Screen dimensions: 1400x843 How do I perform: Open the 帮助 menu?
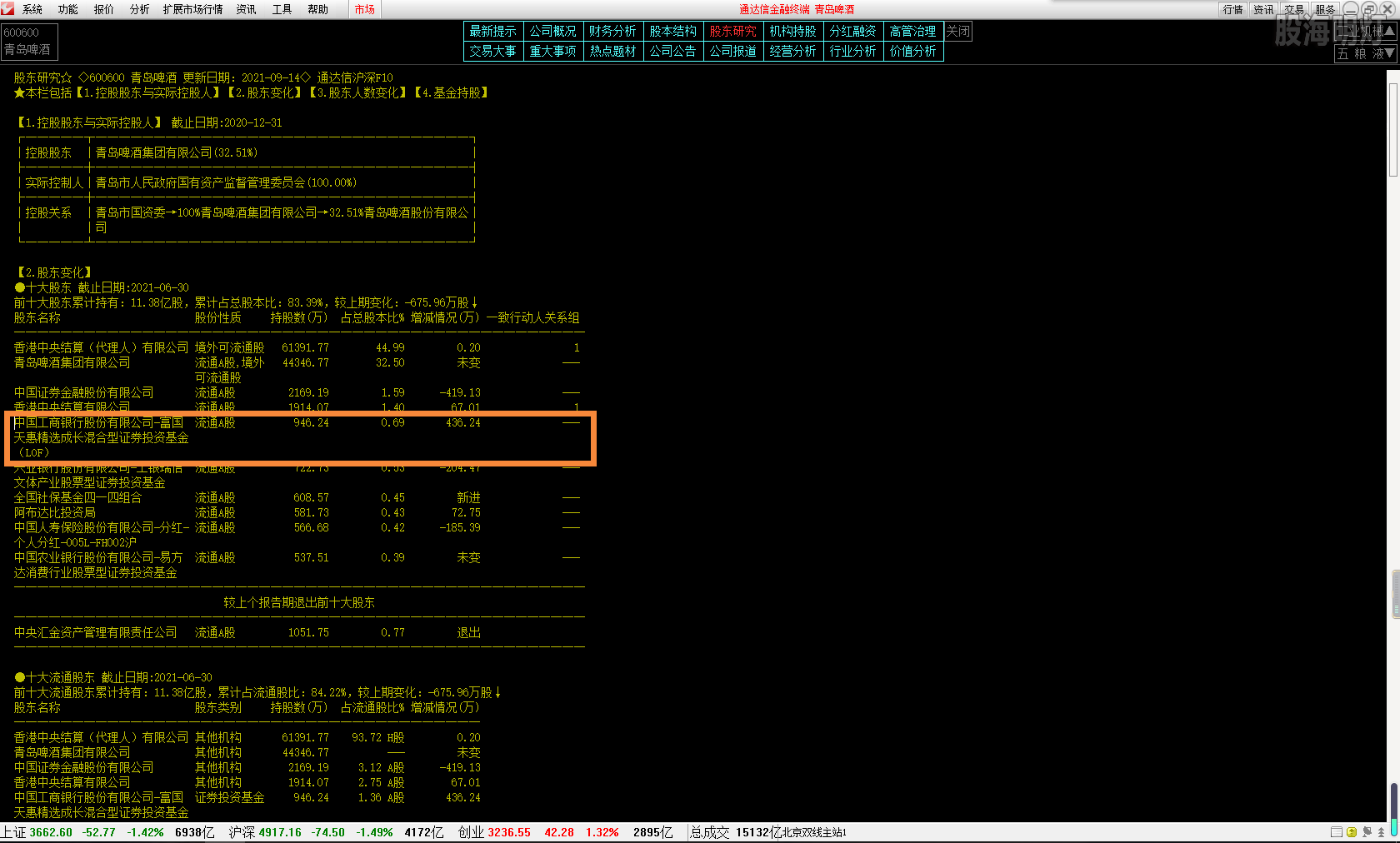pos(317,9)
